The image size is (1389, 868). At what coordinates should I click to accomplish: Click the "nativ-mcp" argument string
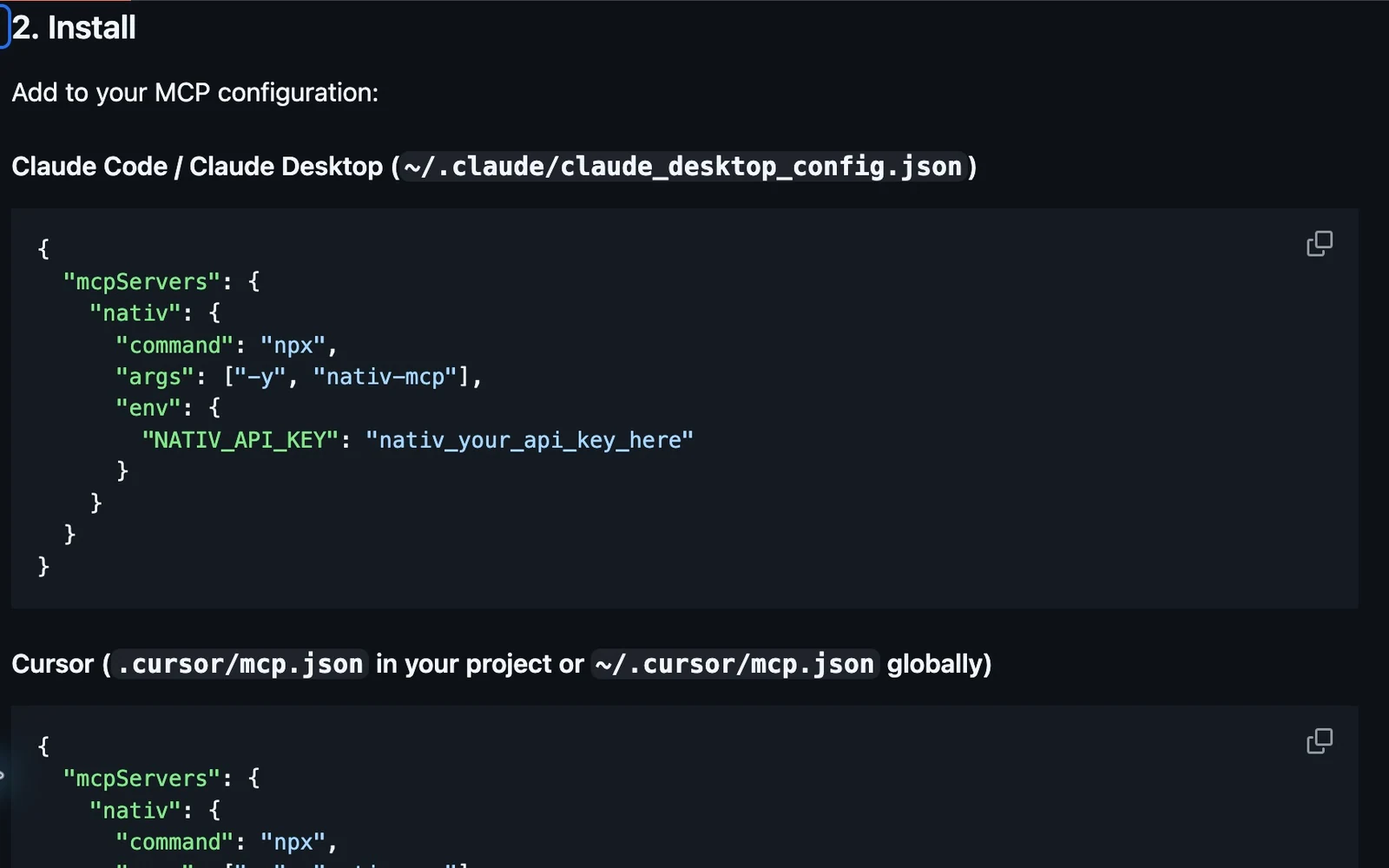(385, 377)
